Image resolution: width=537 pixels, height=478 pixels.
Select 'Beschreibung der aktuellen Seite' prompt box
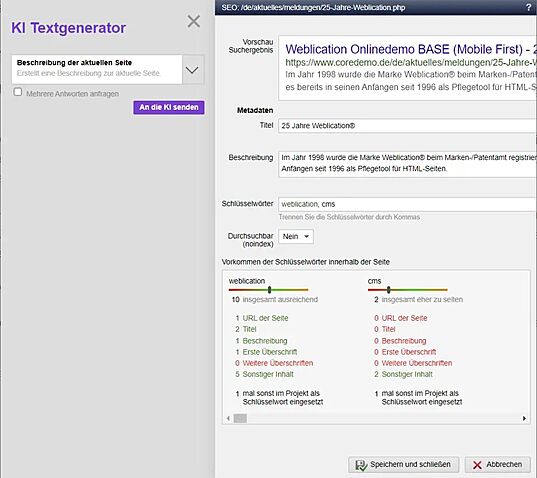[x=97, y=70]
